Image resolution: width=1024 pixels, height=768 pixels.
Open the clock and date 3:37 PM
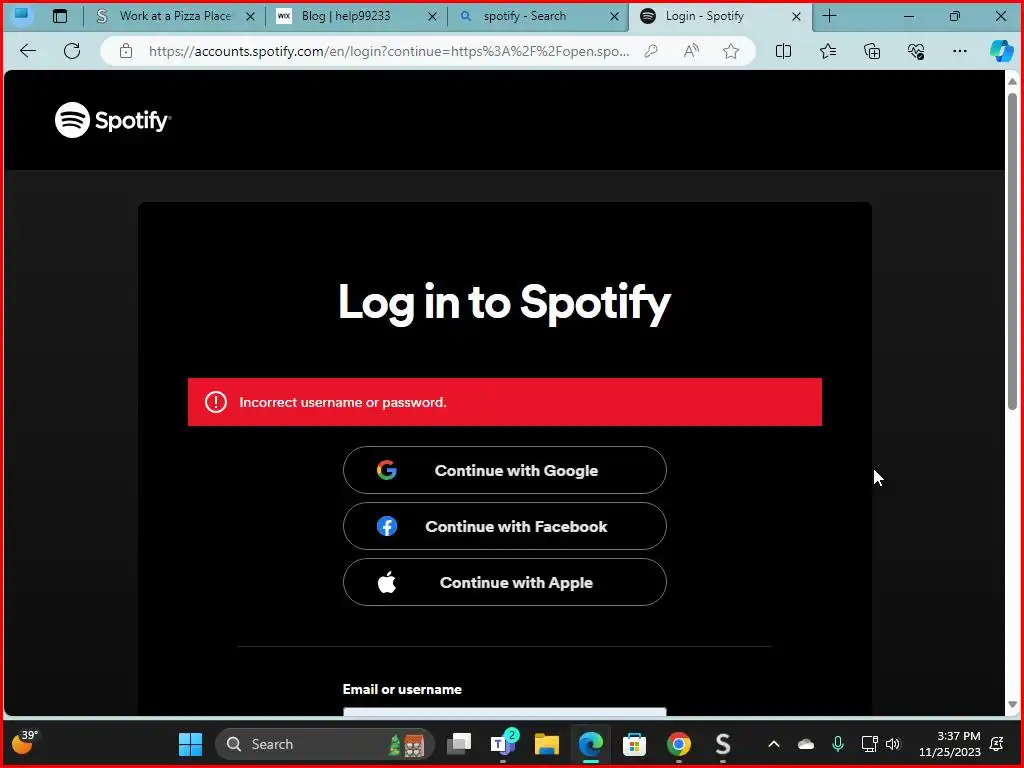pyautogui.click(x=950, y=744)
